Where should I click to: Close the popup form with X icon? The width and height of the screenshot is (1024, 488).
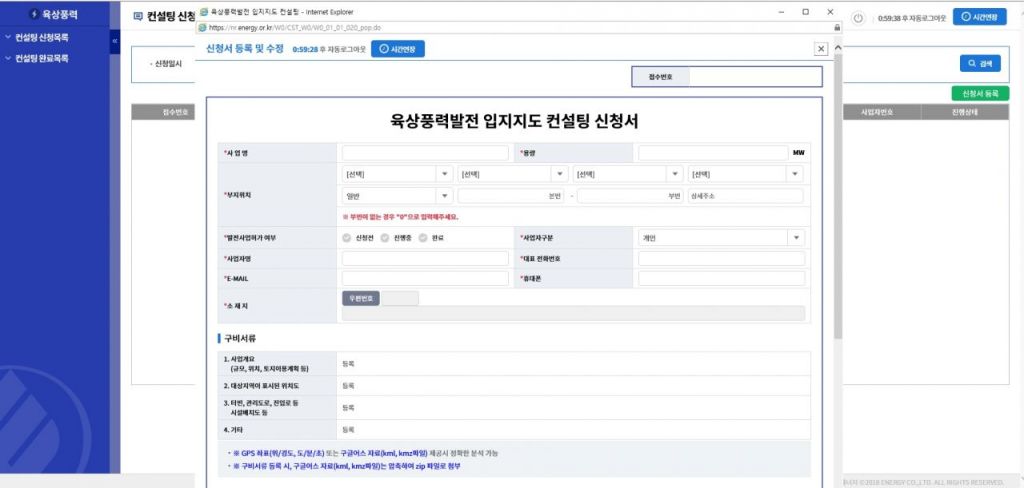pos(821,48)
